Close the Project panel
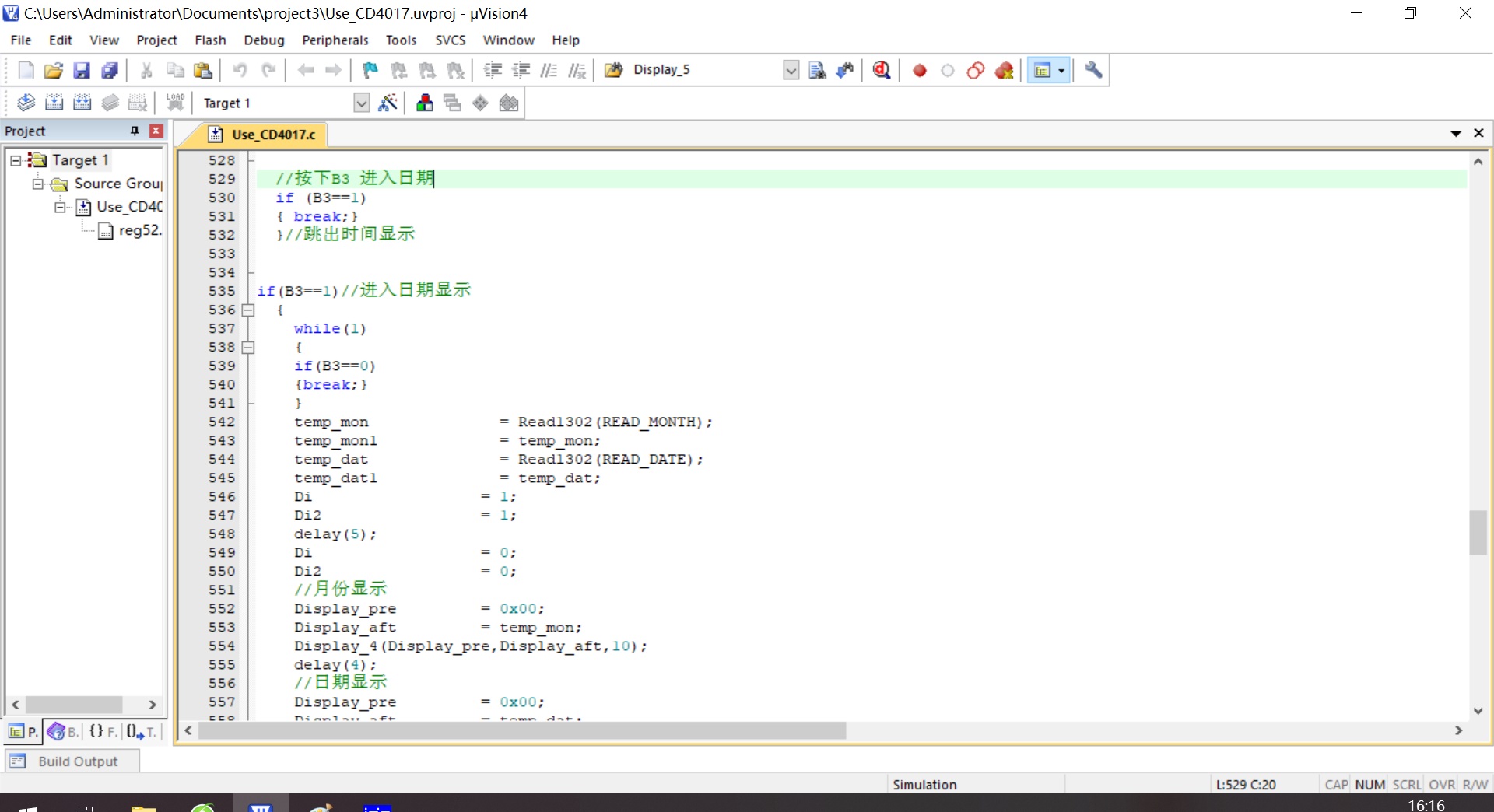This screenshot has width=1494, height=812. tap(156, 131)
